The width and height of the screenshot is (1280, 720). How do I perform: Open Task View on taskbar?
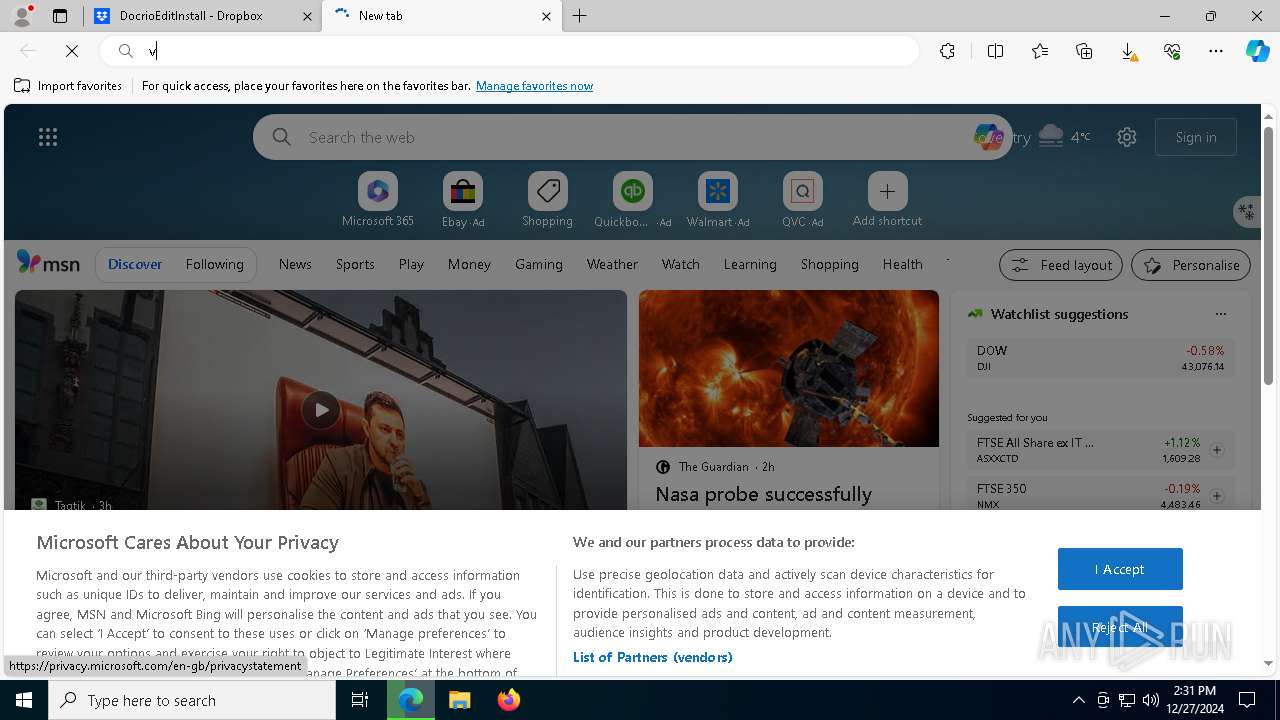point(360,700)
